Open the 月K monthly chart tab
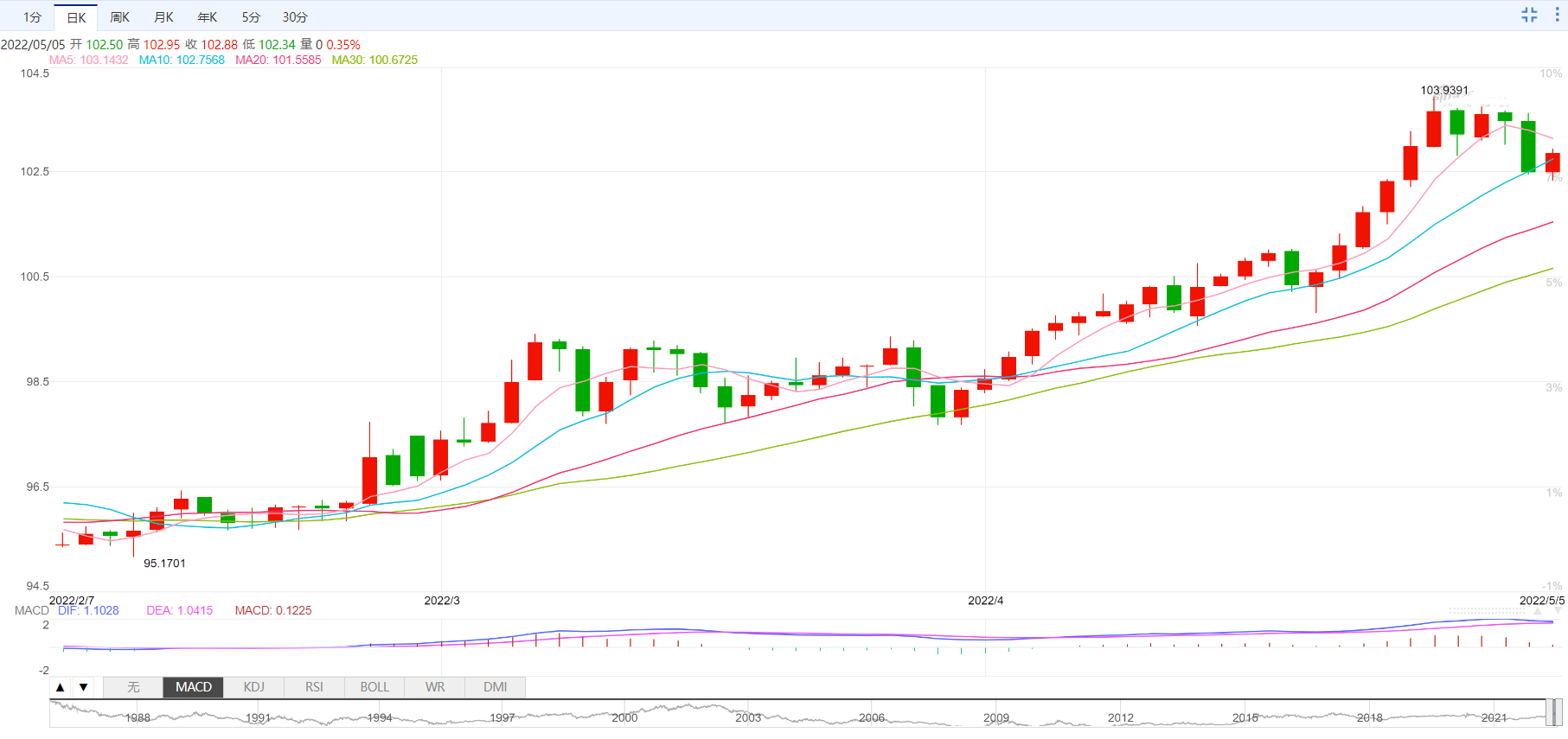1568x739 pixels. 163,17
